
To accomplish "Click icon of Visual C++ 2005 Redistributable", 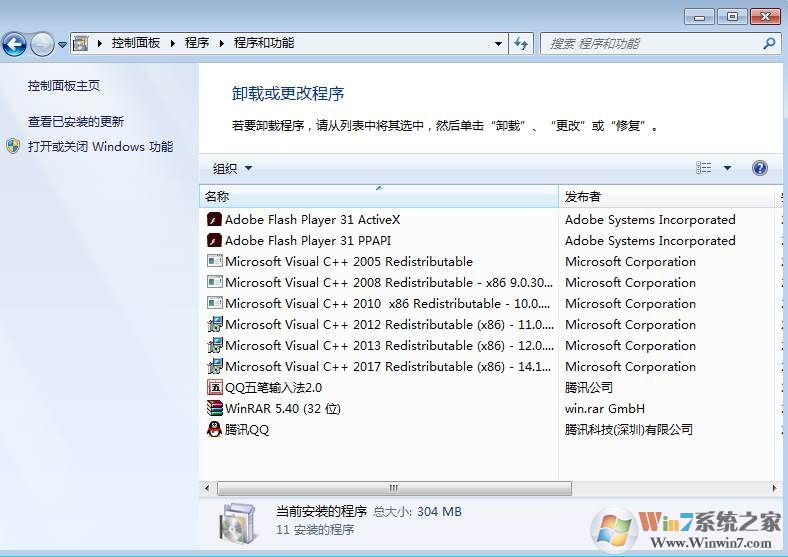I will [x=215, y=261].
